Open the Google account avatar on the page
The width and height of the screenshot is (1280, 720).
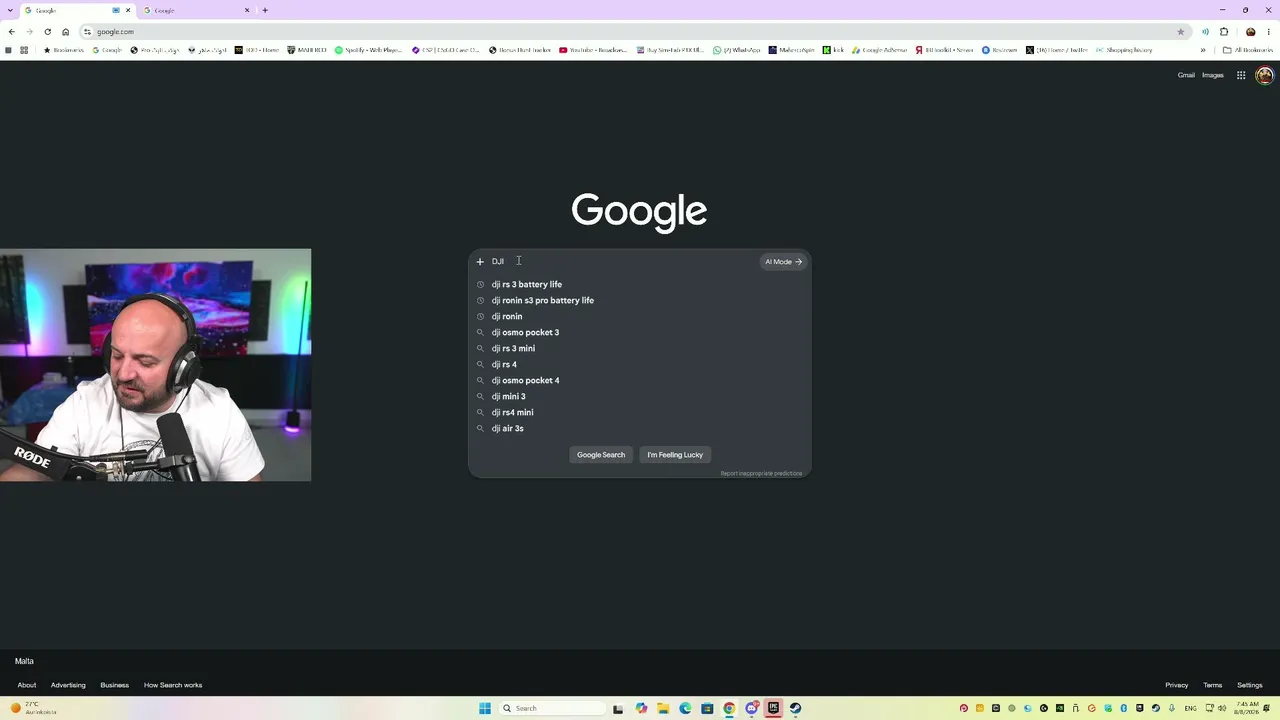(1264, 75)
